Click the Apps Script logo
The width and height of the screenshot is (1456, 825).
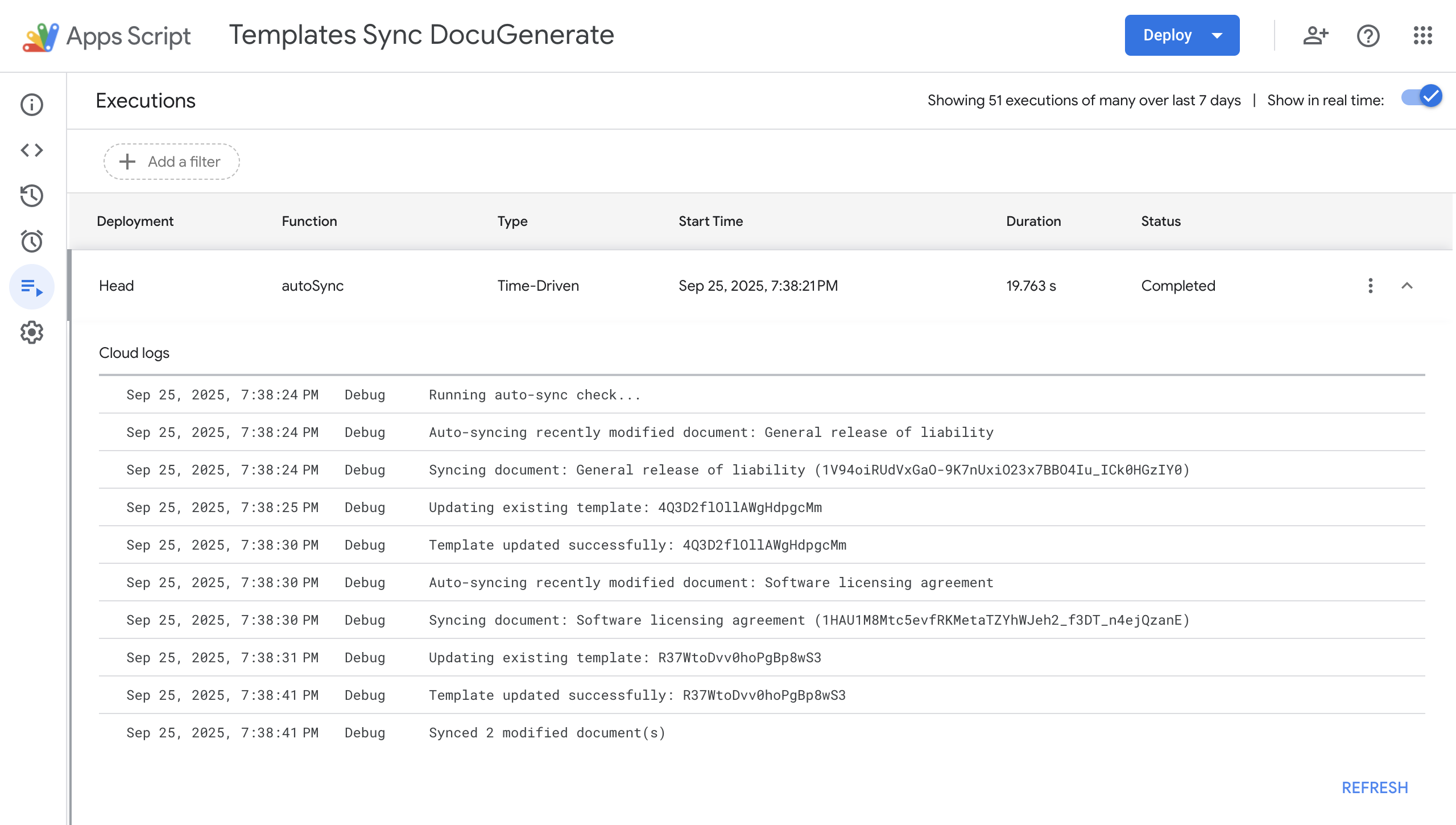tap(106, 36)
